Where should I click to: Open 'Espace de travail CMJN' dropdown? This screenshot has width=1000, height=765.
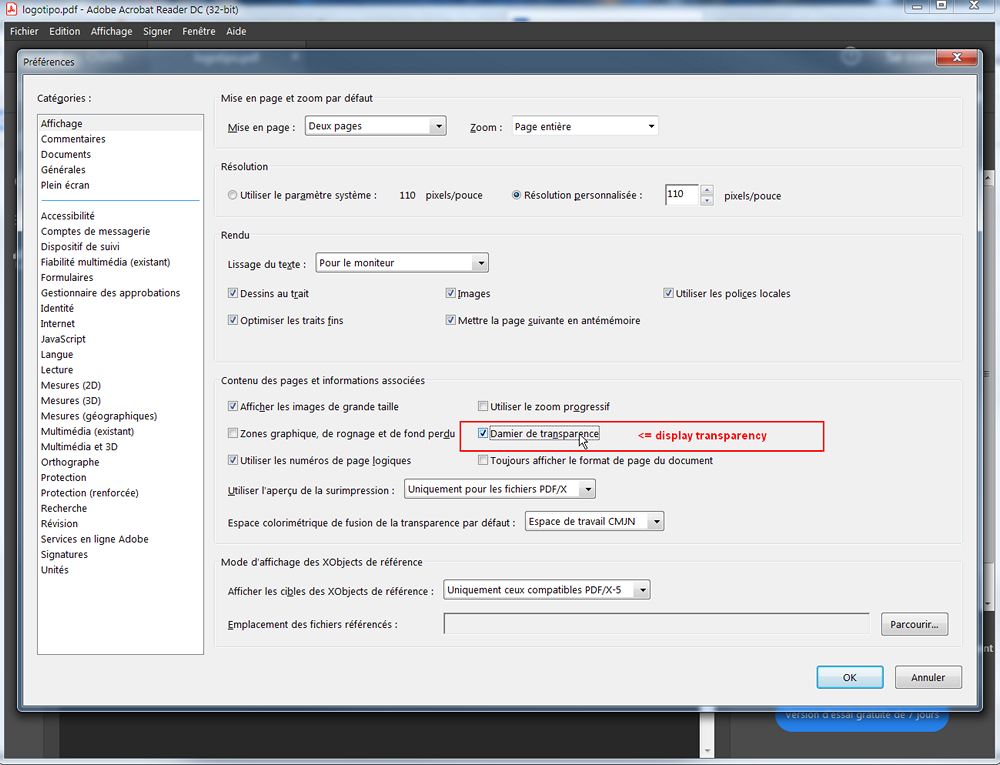[594, 521]
